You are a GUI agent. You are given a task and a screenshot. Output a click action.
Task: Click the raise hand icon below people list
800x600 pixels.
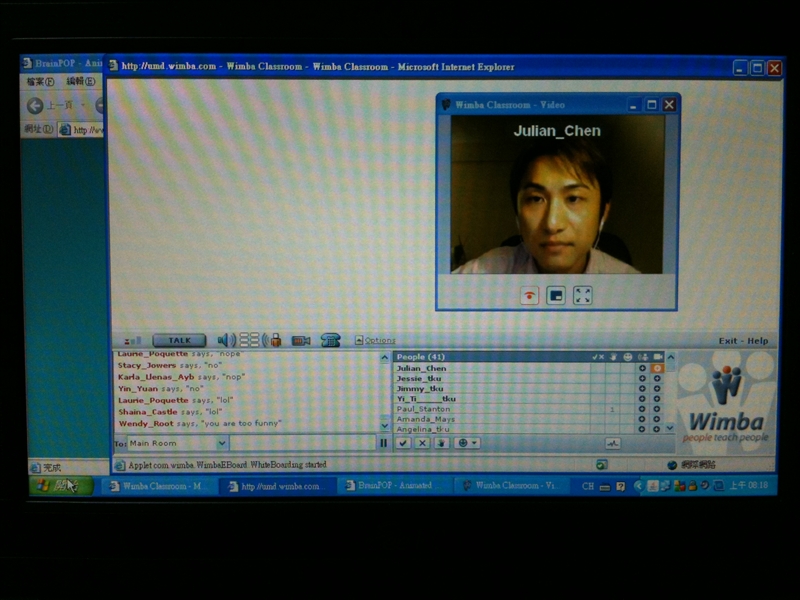440,443
